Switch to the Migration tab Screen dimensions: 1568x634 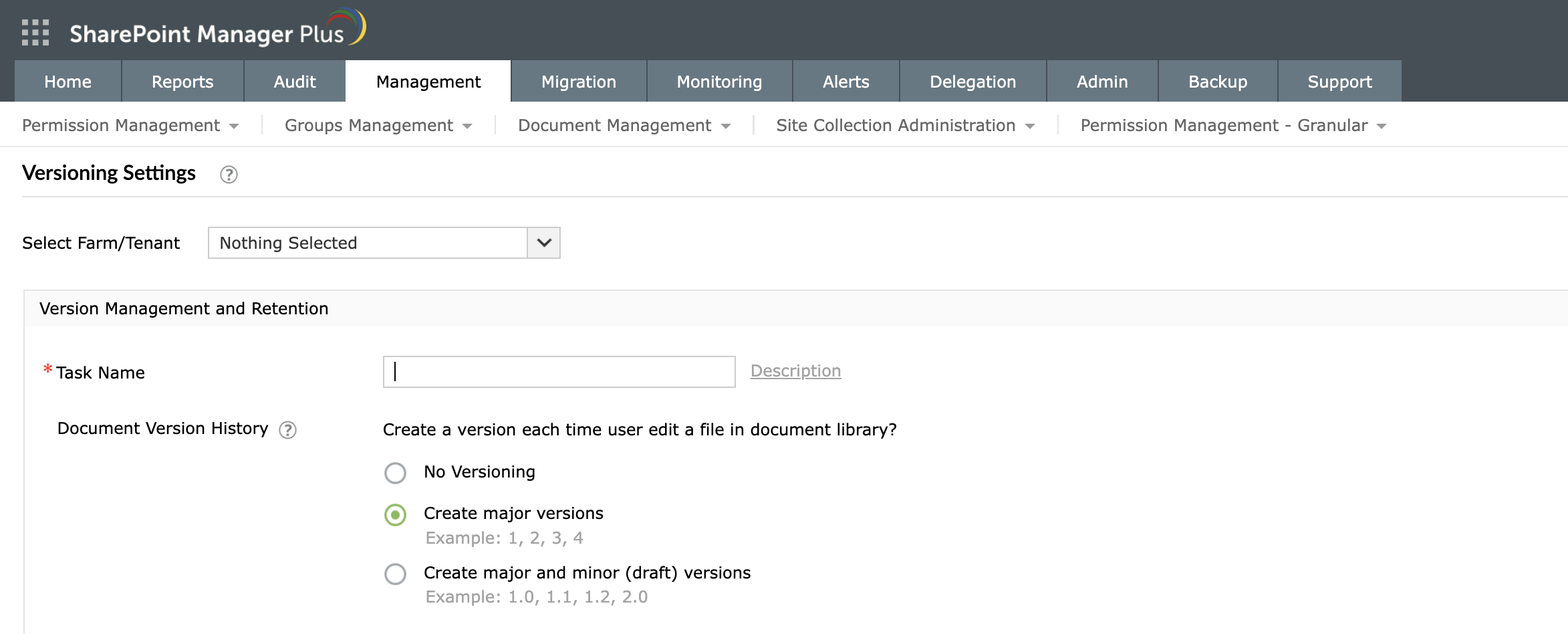coord(579,82)
